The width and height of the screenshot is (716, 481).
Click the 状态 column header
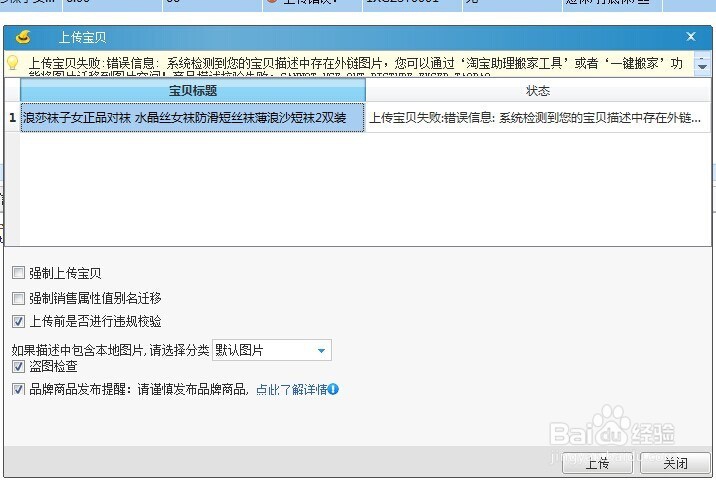point(538,90)
